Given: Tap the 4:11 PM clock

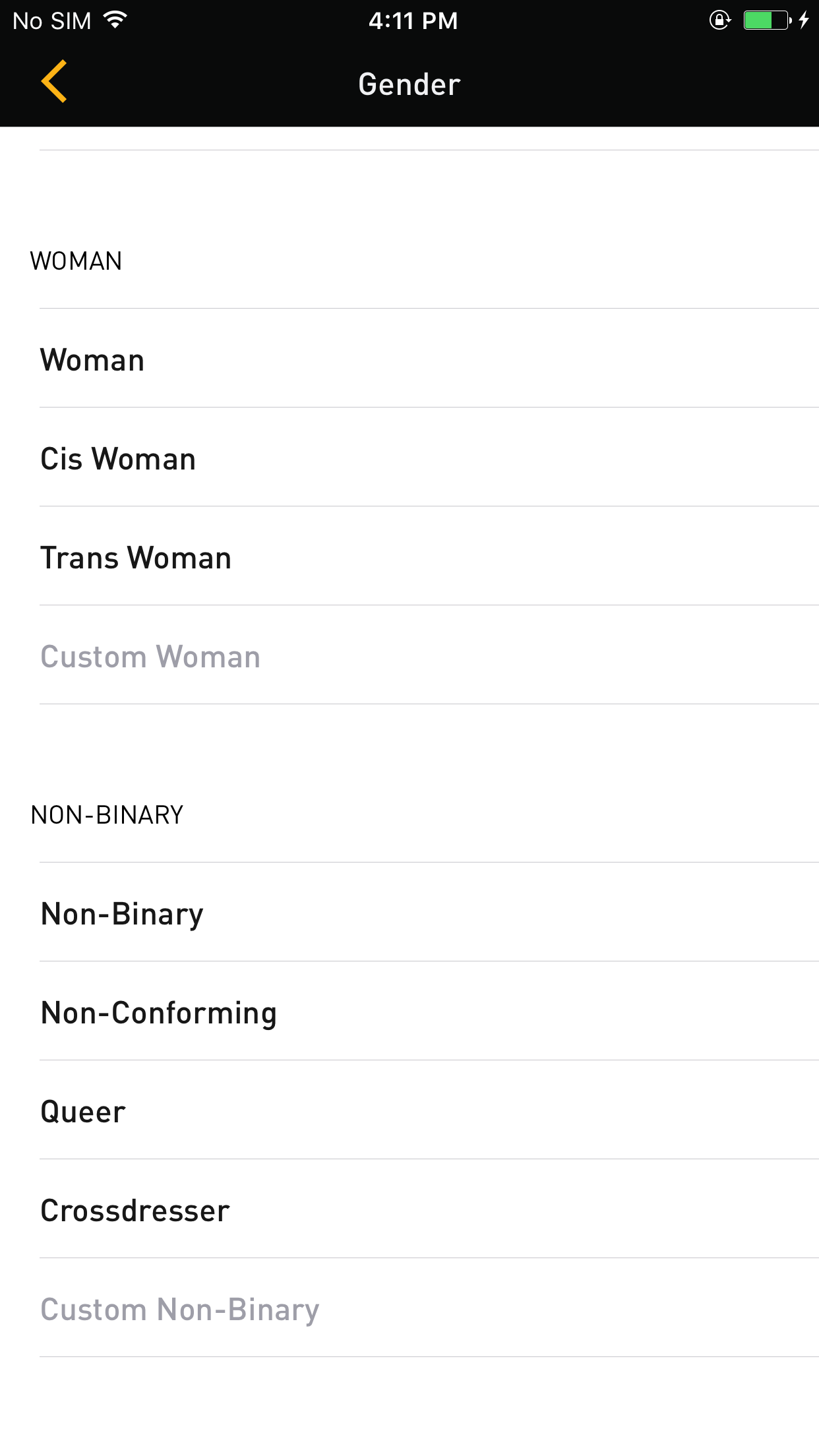Looking at the screenshot, I should click(413, 21).
